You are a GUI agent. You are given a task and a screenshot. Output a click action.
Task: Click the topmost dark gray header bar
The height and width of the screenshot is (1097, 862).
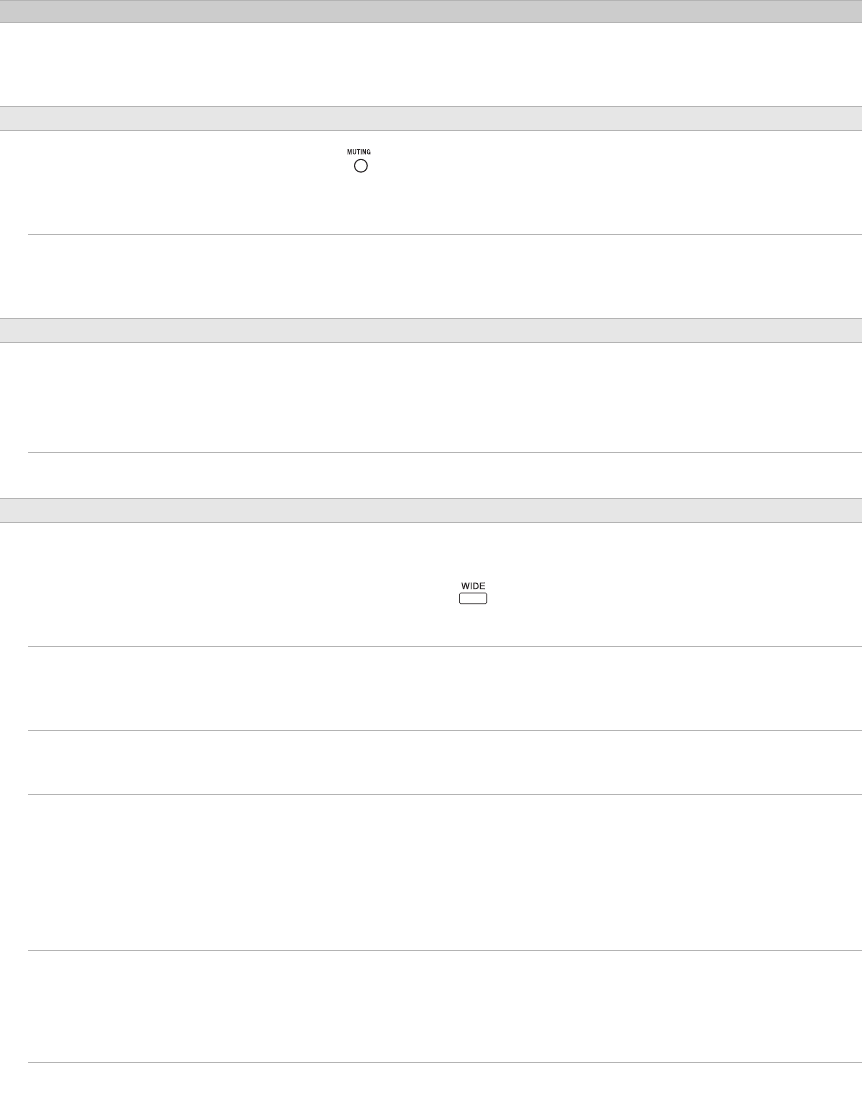[431, 11]
